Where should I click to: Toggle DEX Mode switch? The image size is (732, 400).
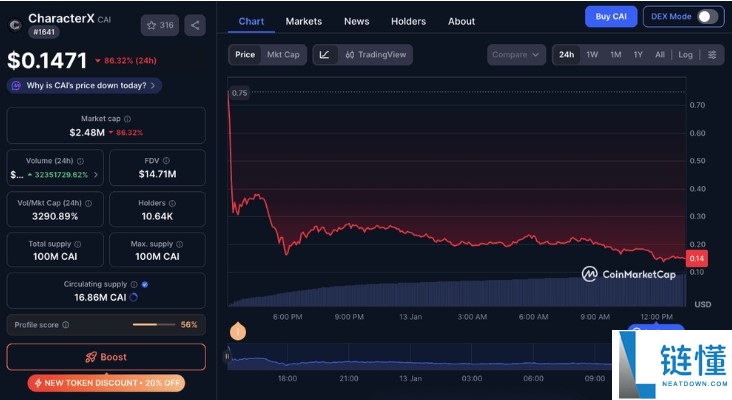coord(708,17)
